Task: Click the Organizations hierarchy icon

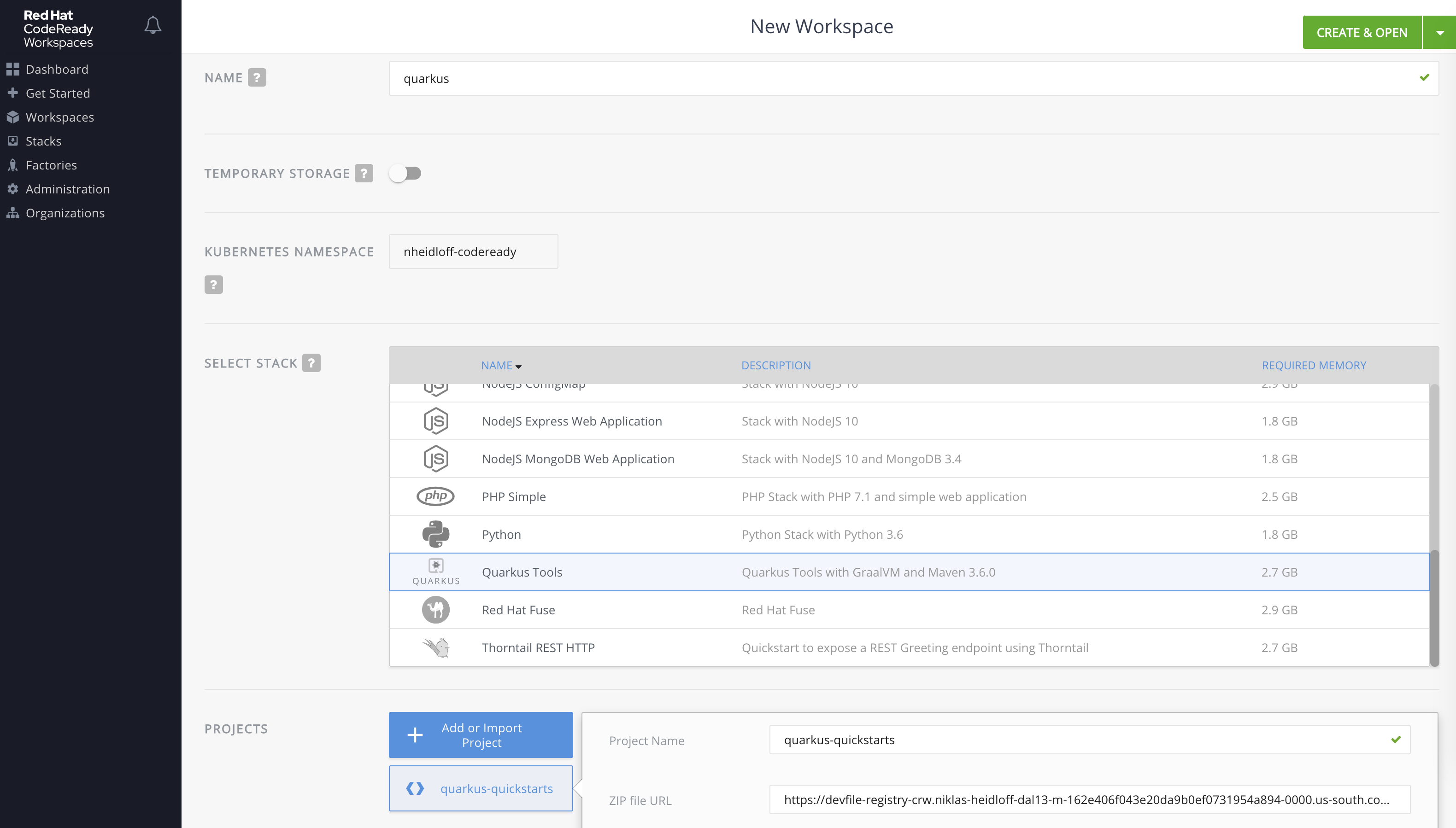Action: click(12, 213)
